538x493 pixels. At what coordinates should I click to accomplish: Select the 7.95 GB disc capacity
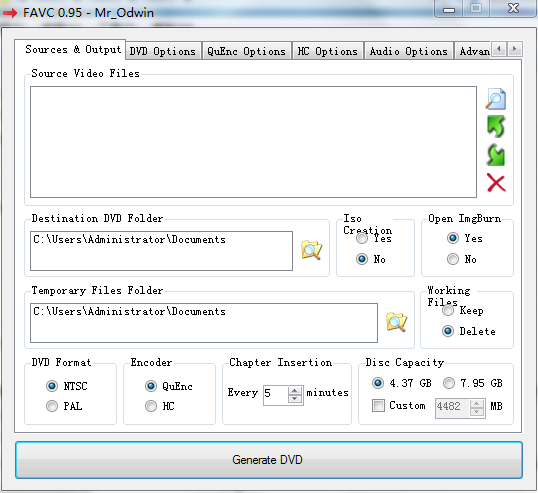pos(449,383)
